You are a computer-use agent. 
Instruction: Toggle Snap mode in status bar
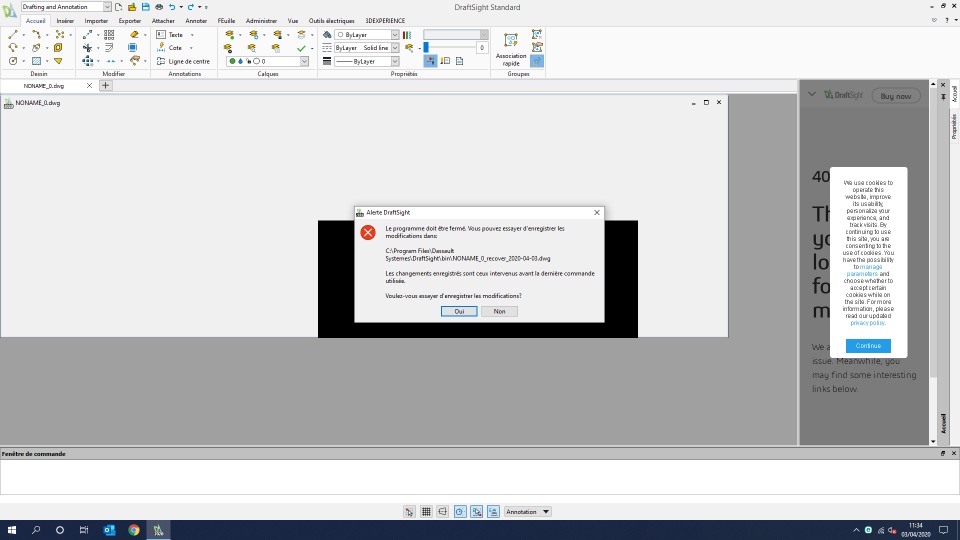[409, 512]
